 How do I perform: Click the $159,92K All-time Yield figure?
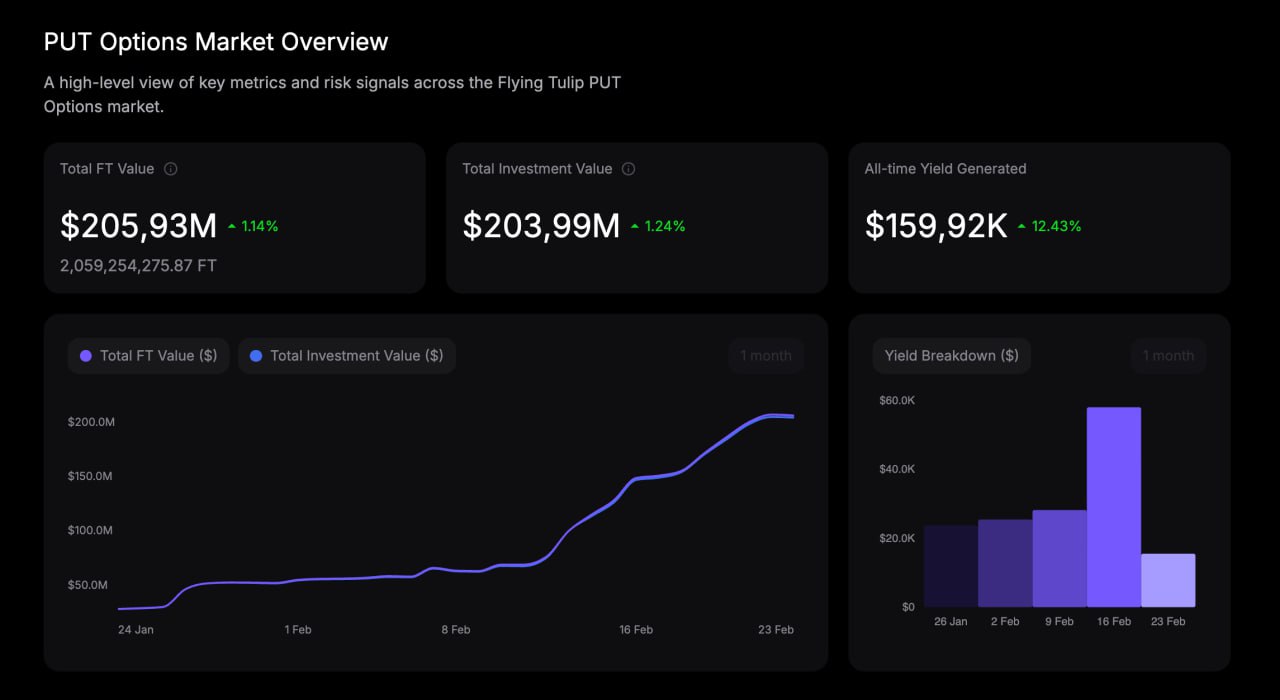[936, 226]
